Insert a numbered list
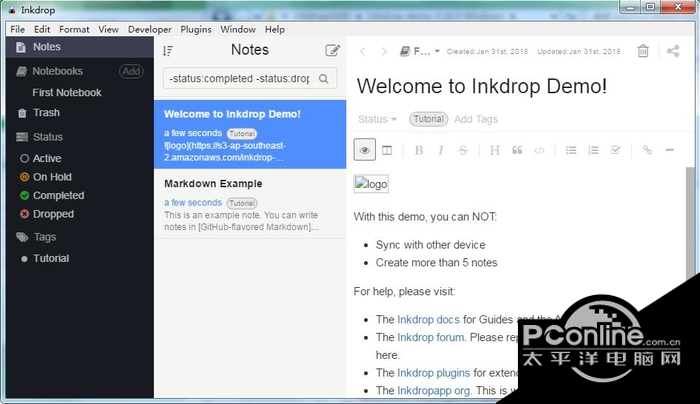This screenshot has width=700, height=404. coord(593,150)
